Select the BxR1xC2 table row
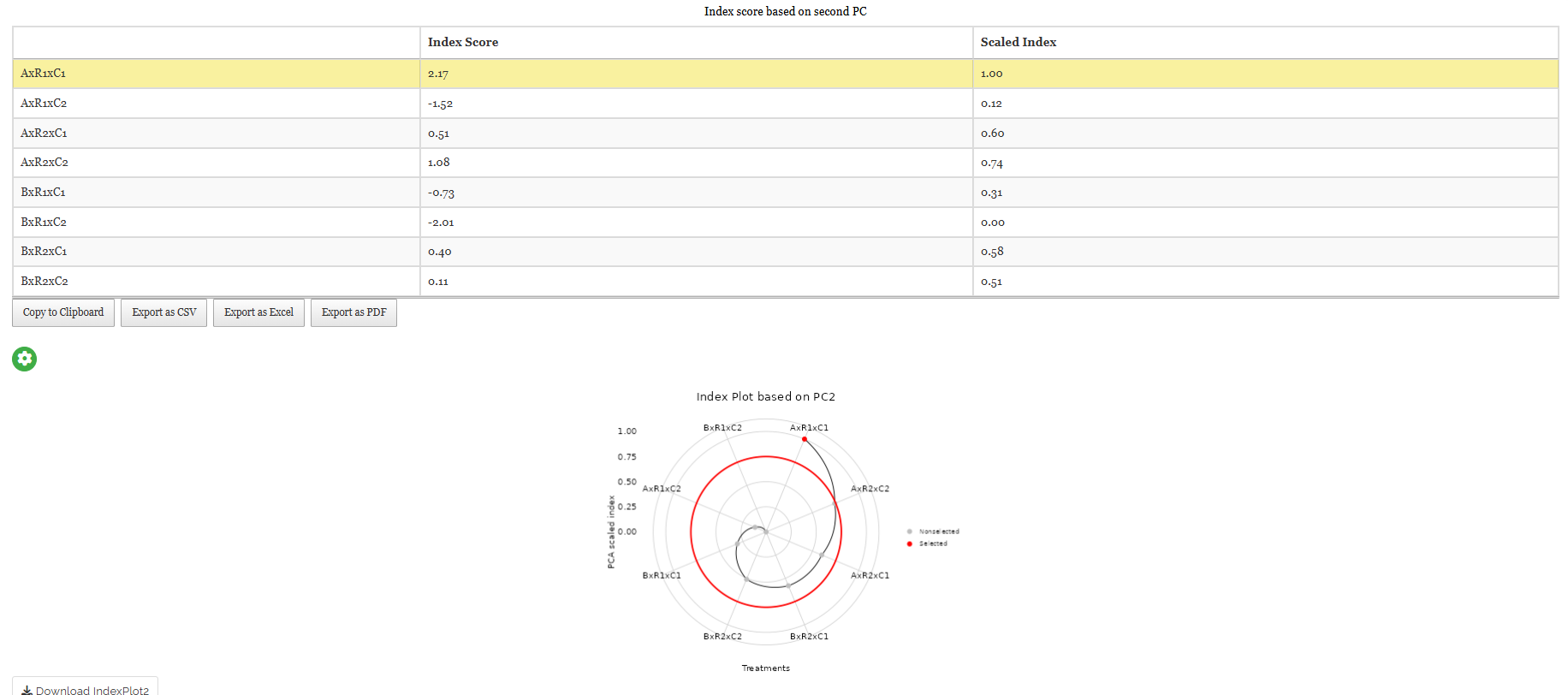Screen dimensions: 1568x695 click(785, 222)
